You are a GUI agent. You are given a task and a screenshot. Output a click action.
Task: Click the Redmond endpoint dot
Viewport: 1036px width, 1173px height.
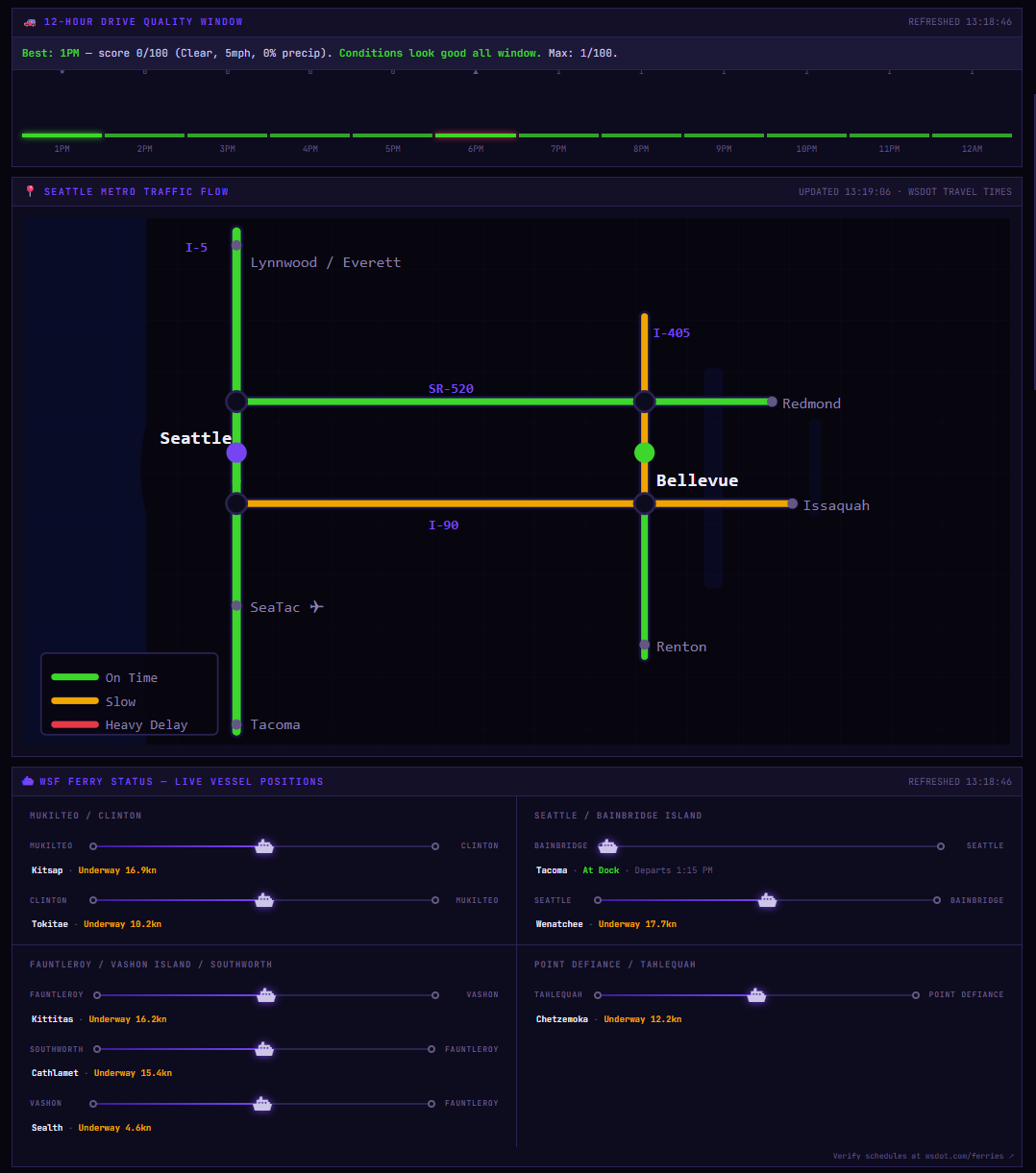coord(772,402)
